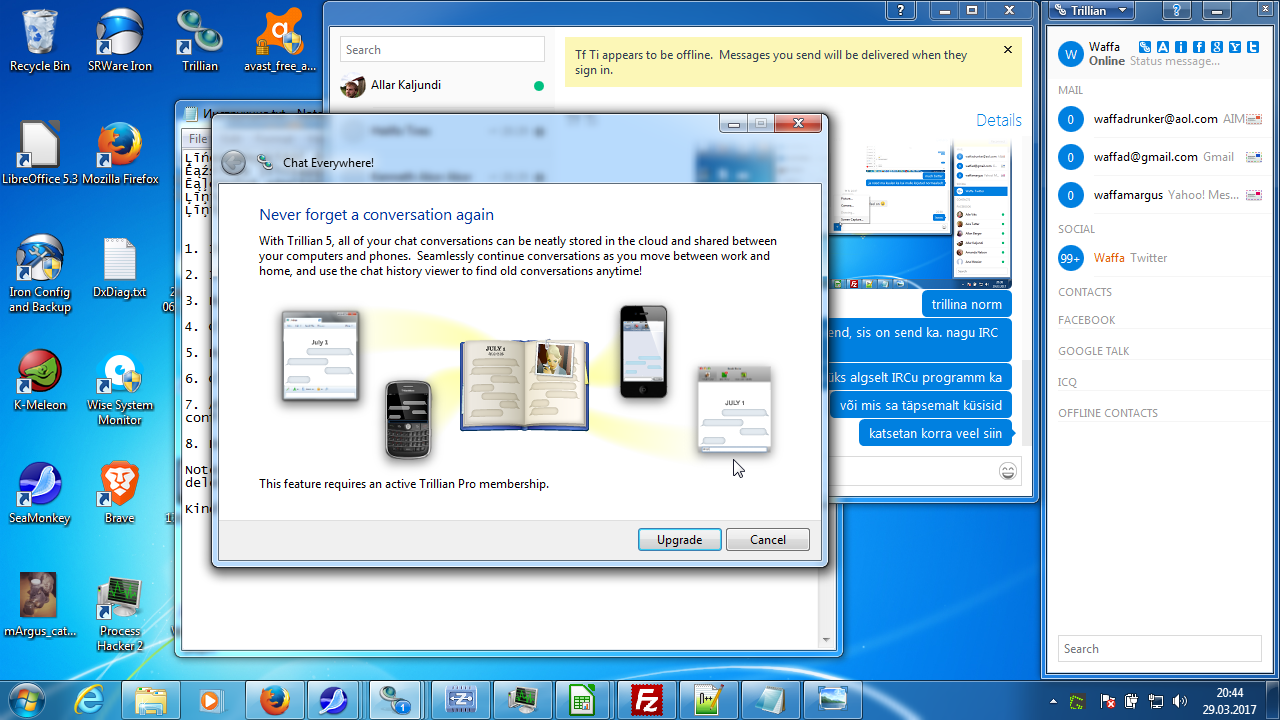Expand the ICQ contact group
This screenshot has width=1280, height=720.
1068,382
